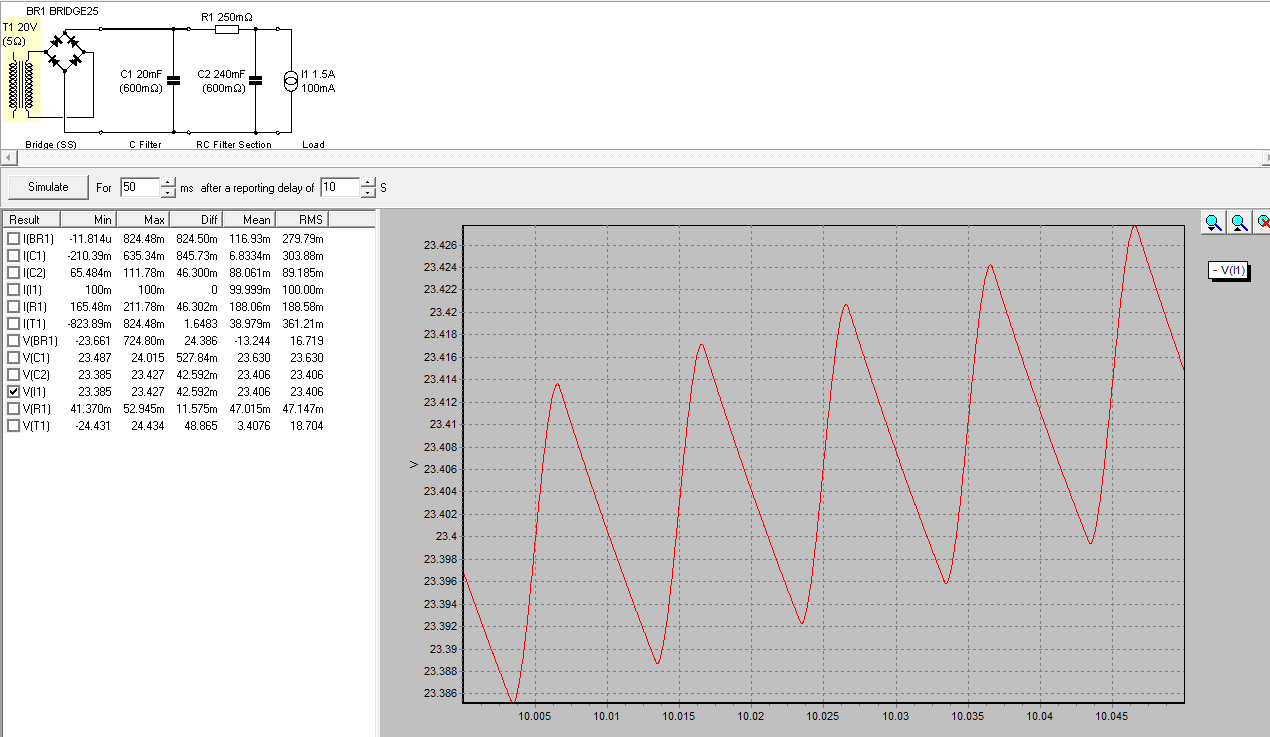
Task: Enable the I(I1) trace checkbox
Action: 13,290
